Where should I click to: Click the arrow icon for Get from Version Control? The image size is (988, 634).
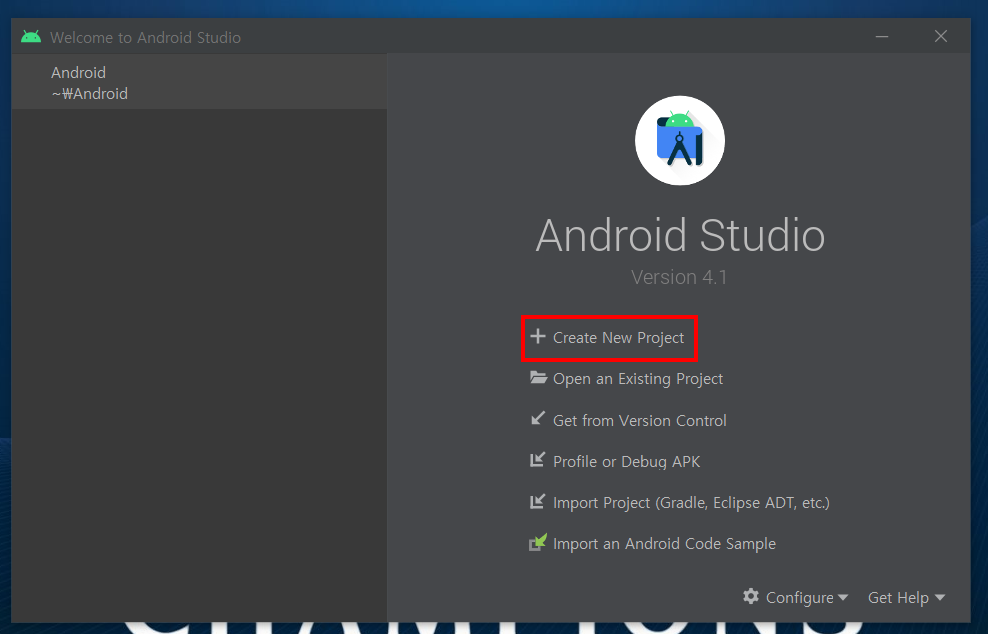[537, 418]
